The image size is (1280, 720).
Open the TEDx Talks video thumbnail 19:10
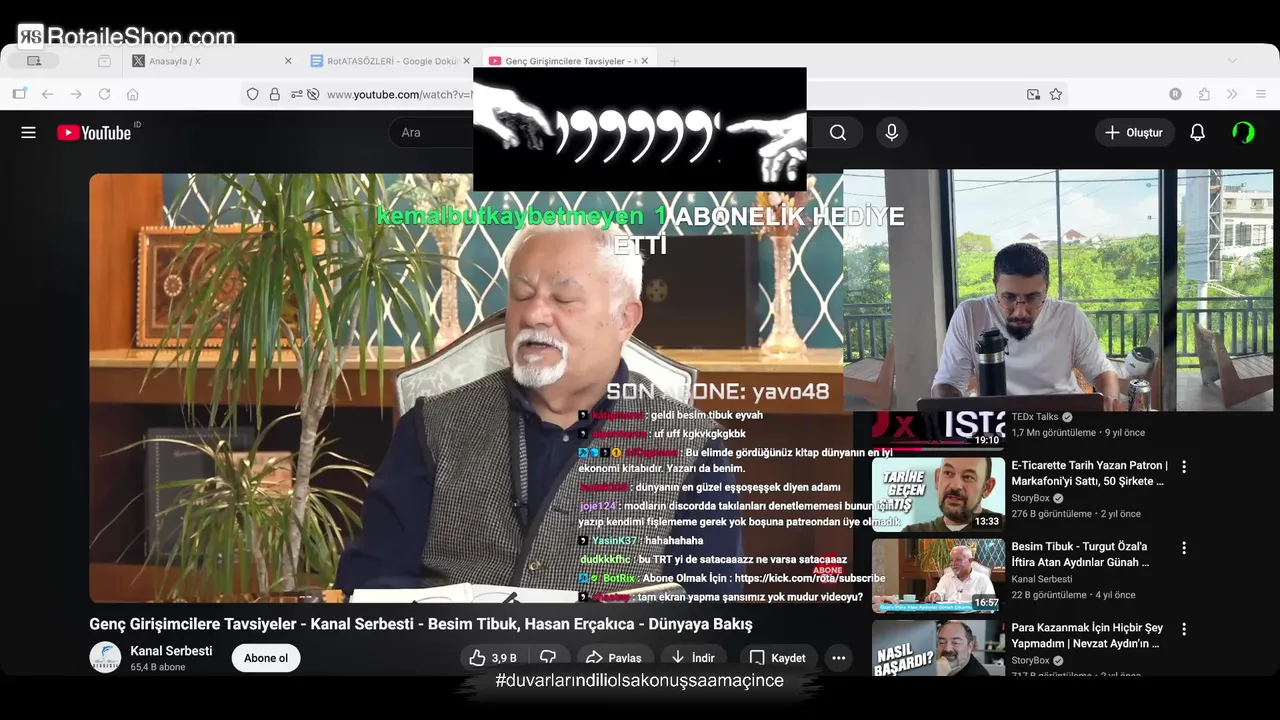tap(938, 430)
